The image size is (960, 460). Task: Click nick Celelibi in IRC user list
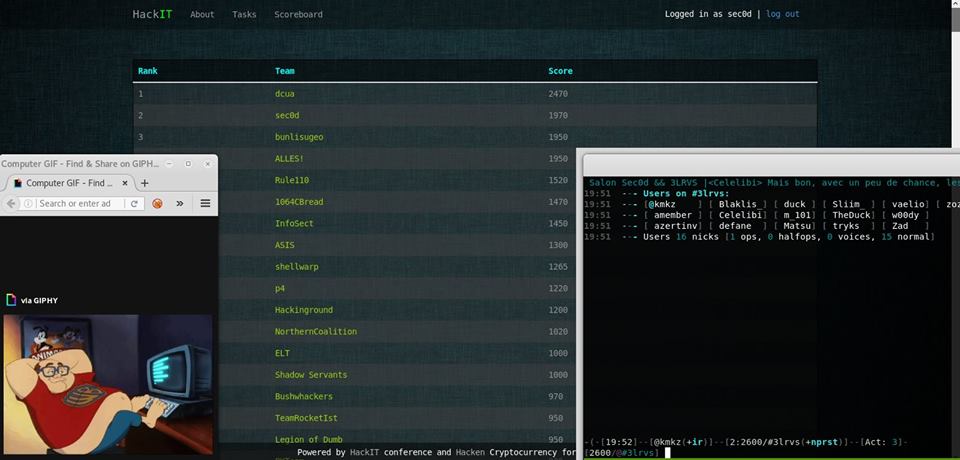[740, 215]
